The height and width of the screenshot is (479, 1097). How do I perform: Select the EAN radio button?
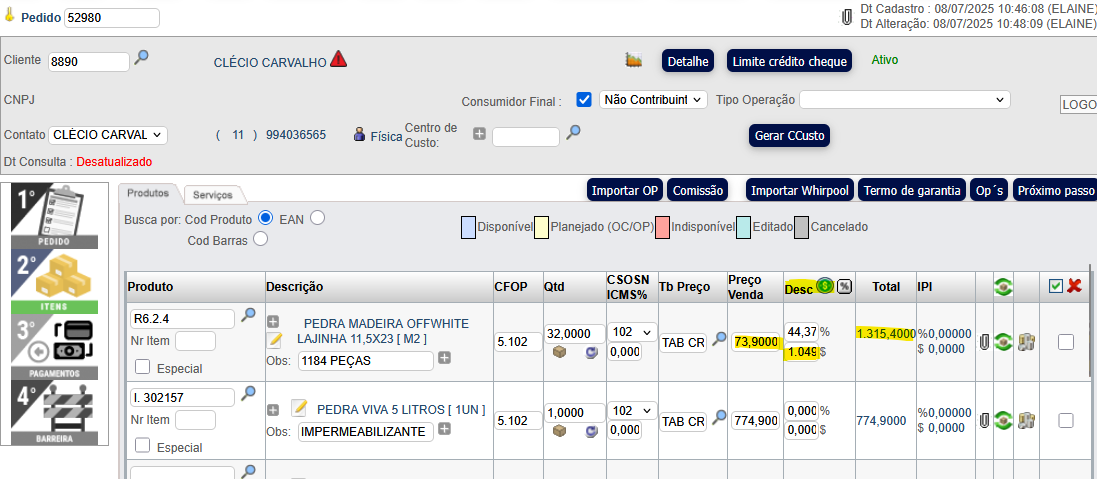pos(317,217)
